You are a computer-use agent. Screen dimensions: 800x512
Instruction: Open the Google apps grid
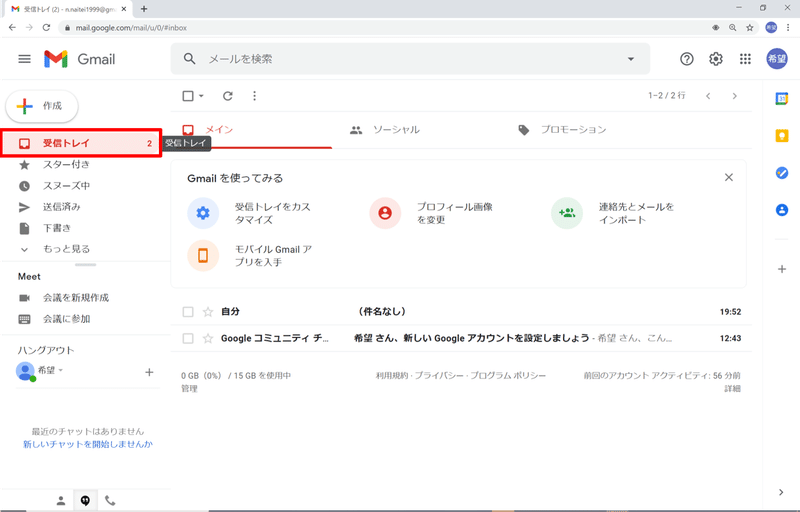pos(745,59)
